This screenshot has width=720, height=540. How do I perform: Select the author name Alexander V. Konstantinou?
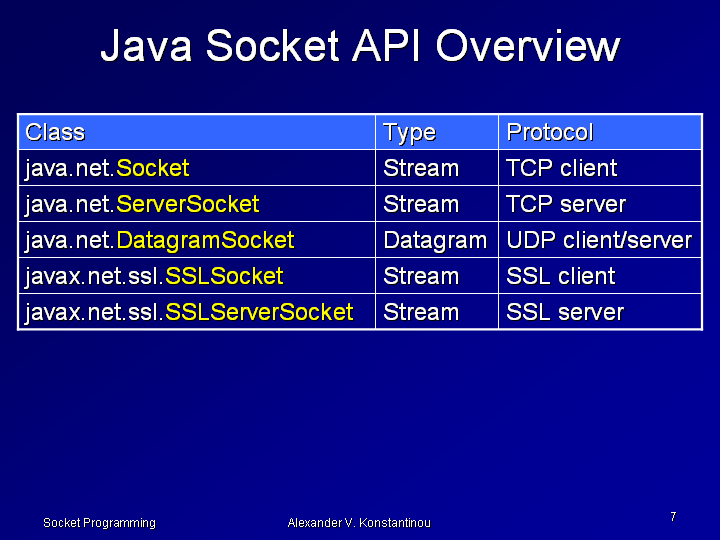359,523
